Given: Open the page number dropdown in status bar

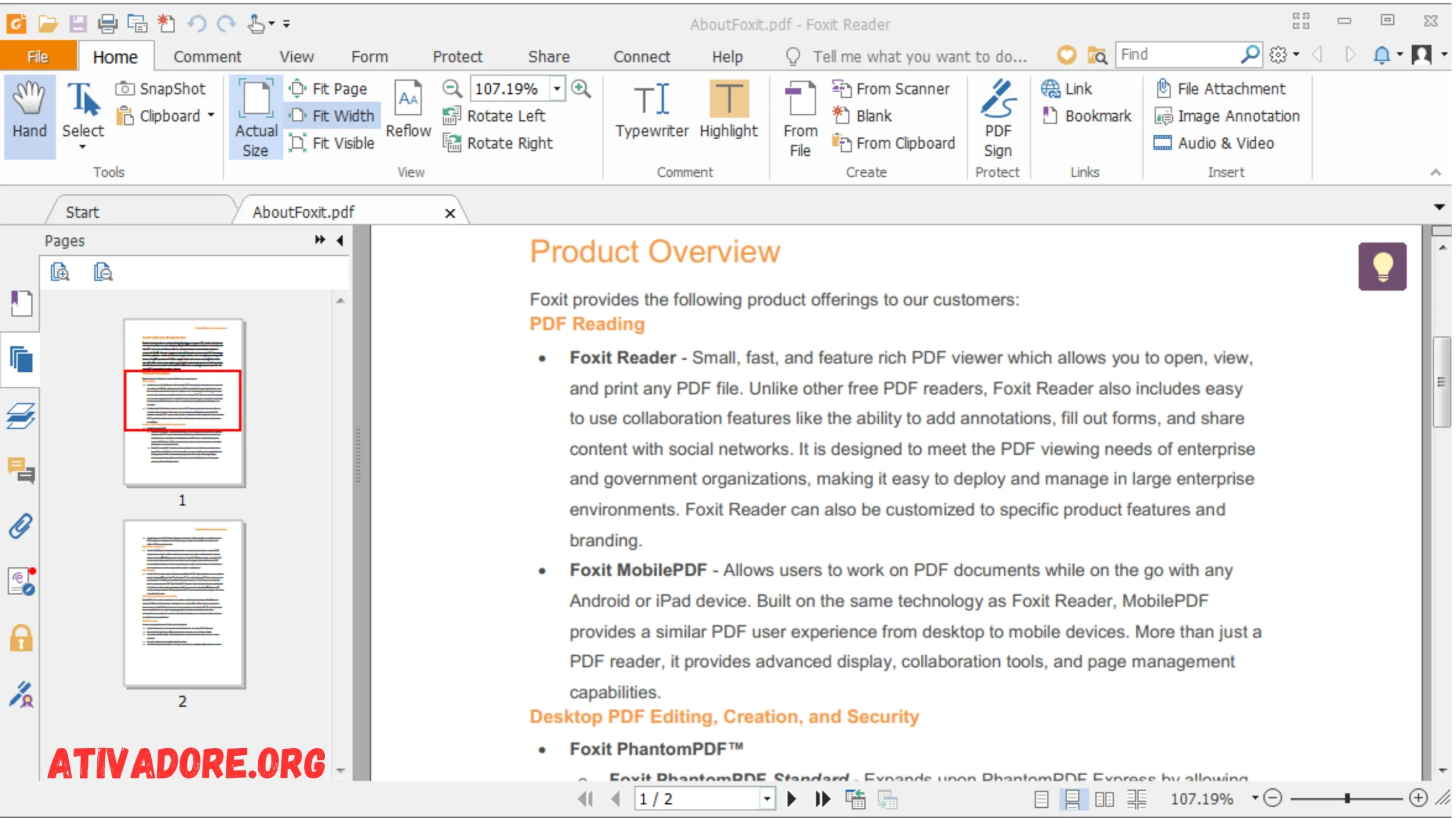Looking at the screenshot, I should point(767,799).
